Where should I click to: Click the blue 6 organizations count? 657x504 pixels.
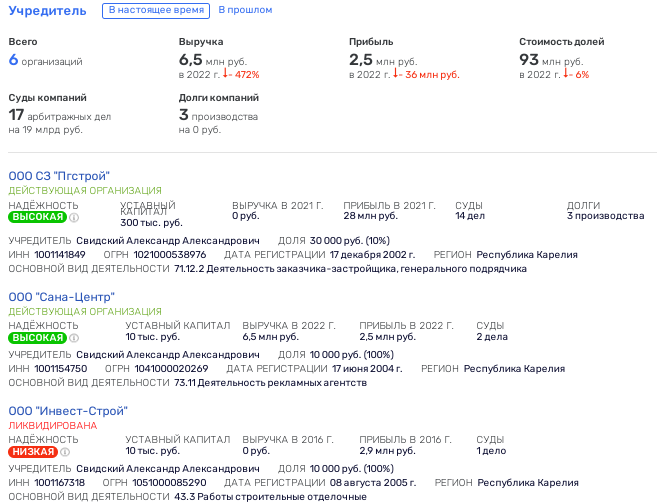point(13,60)
